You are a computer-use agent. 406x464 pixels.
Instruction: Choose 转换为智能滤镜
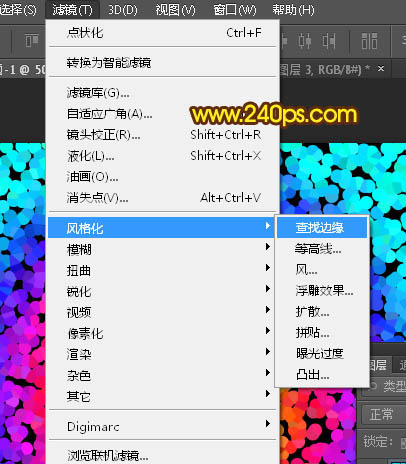click(163, 62)
